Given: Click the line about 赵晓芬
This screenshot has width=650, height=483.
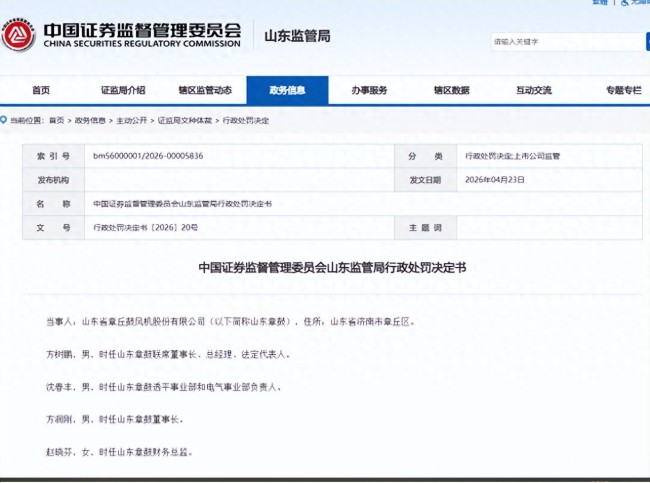Looking at the screenshot, I should pos(119,452).
